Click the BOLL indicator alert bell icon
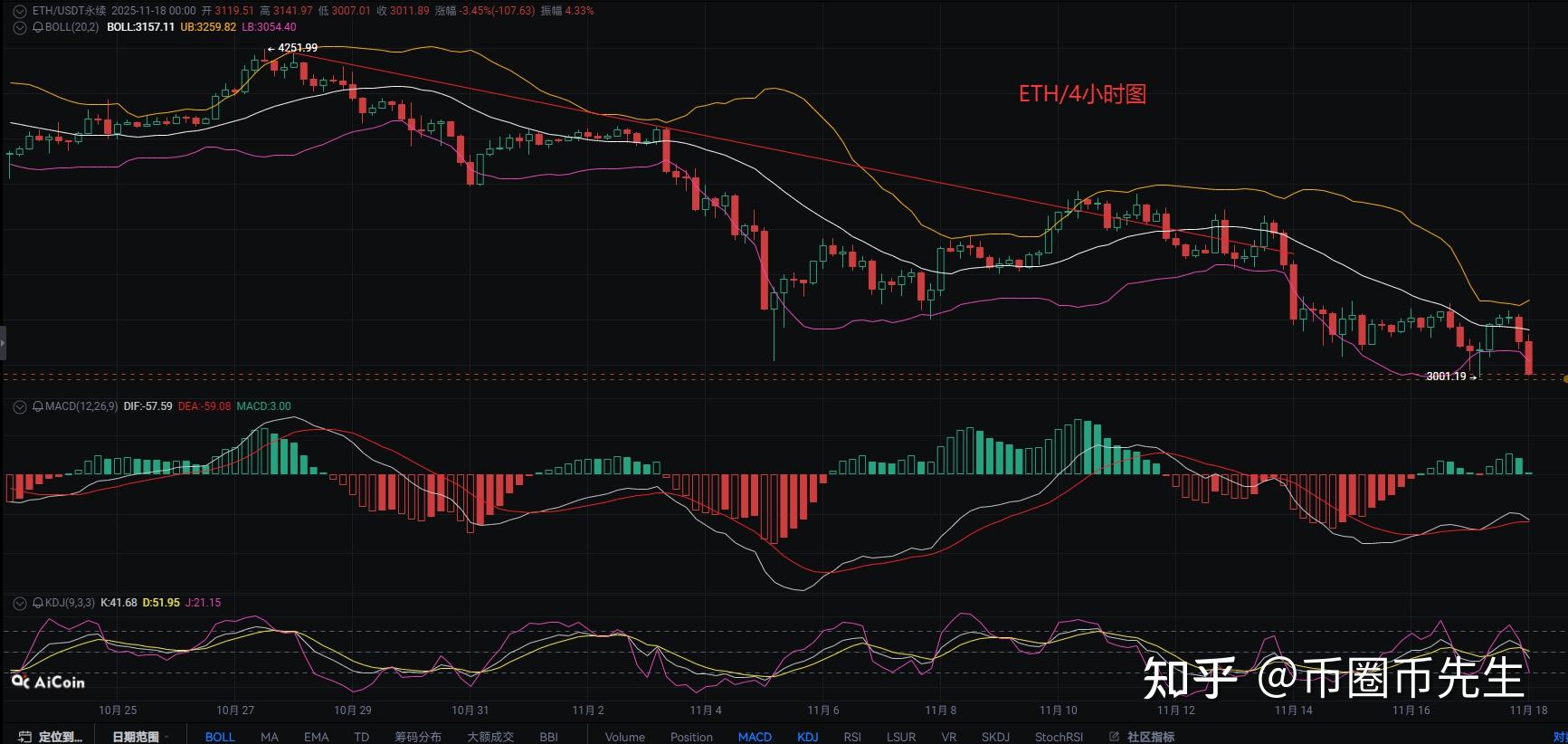1568x744 pixels. click(x=38, y=27)
